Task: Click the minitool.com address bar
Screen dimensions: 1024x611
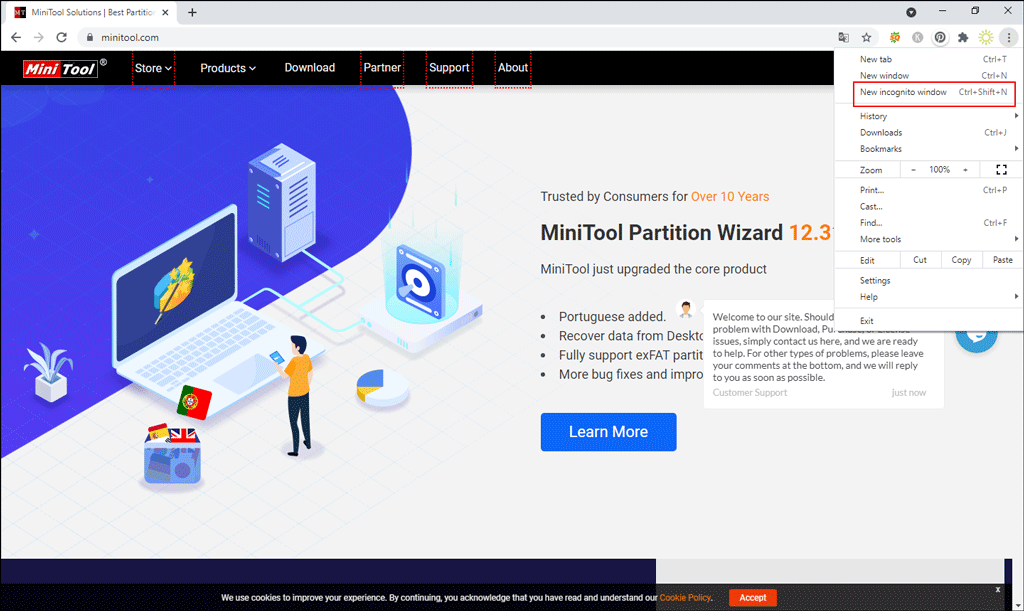Action: pos(457,37)
